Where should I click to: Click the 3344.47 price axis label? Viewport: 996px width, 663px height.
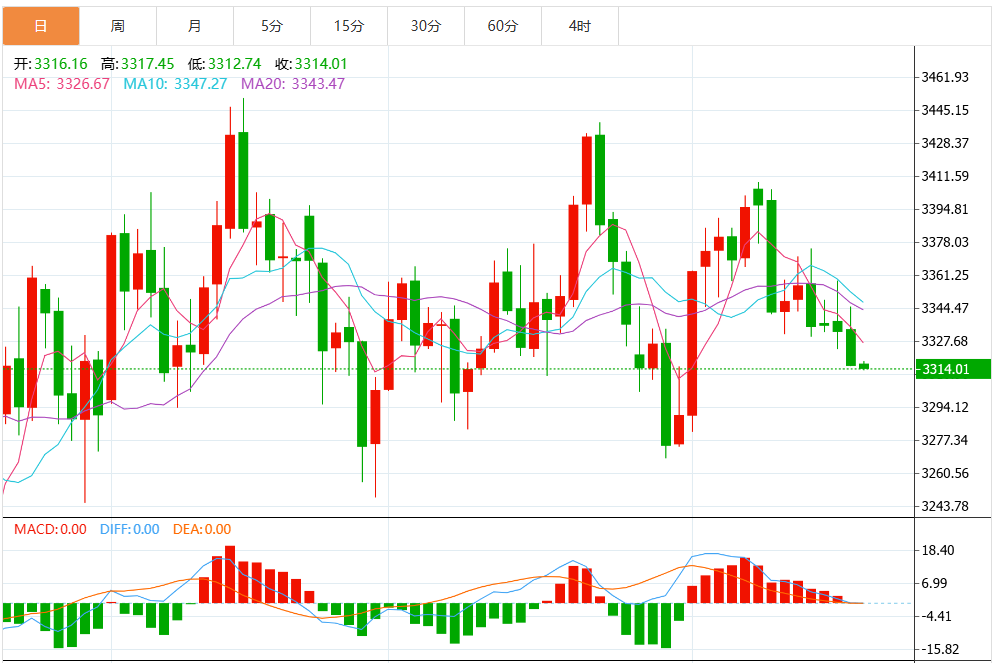click(945, 309)
